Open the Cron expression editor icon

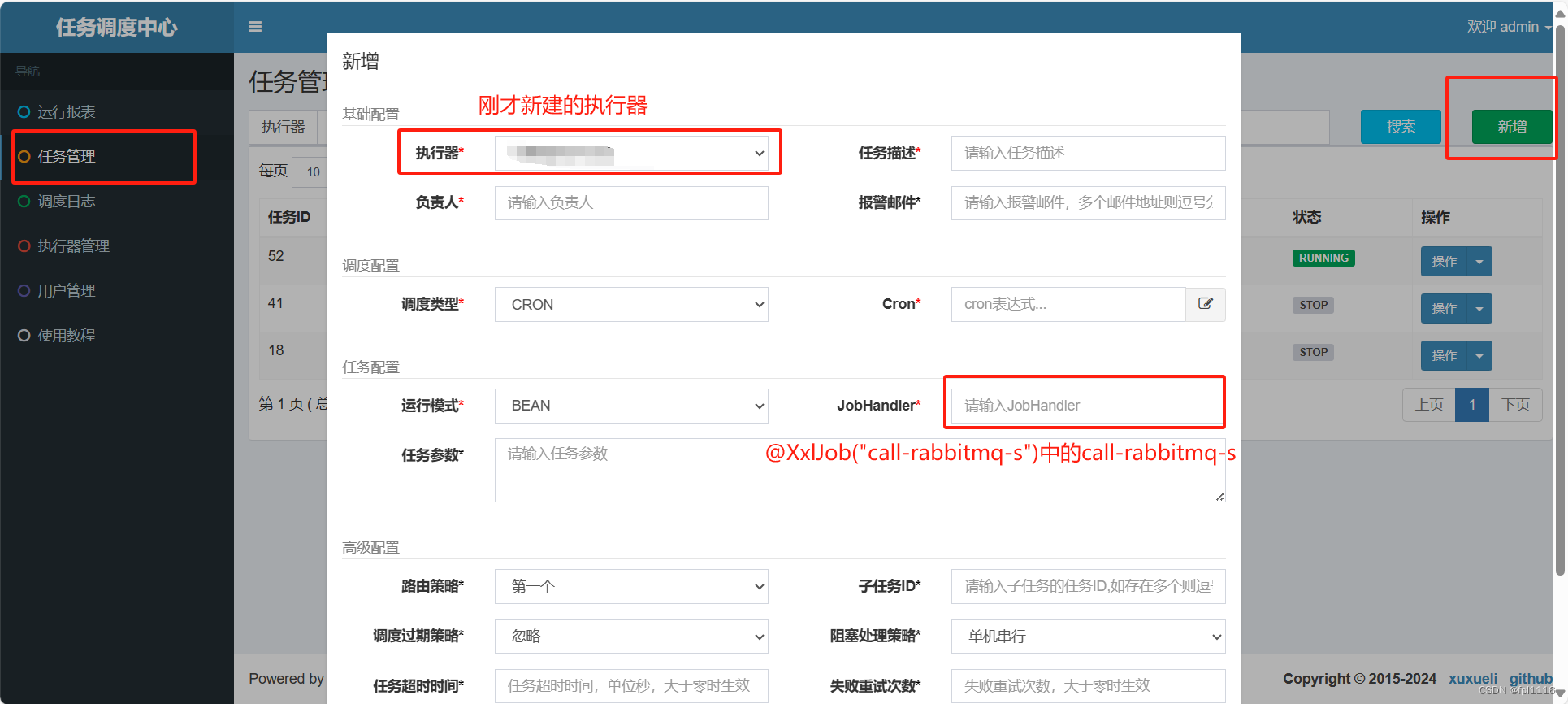pos(1206,304)
